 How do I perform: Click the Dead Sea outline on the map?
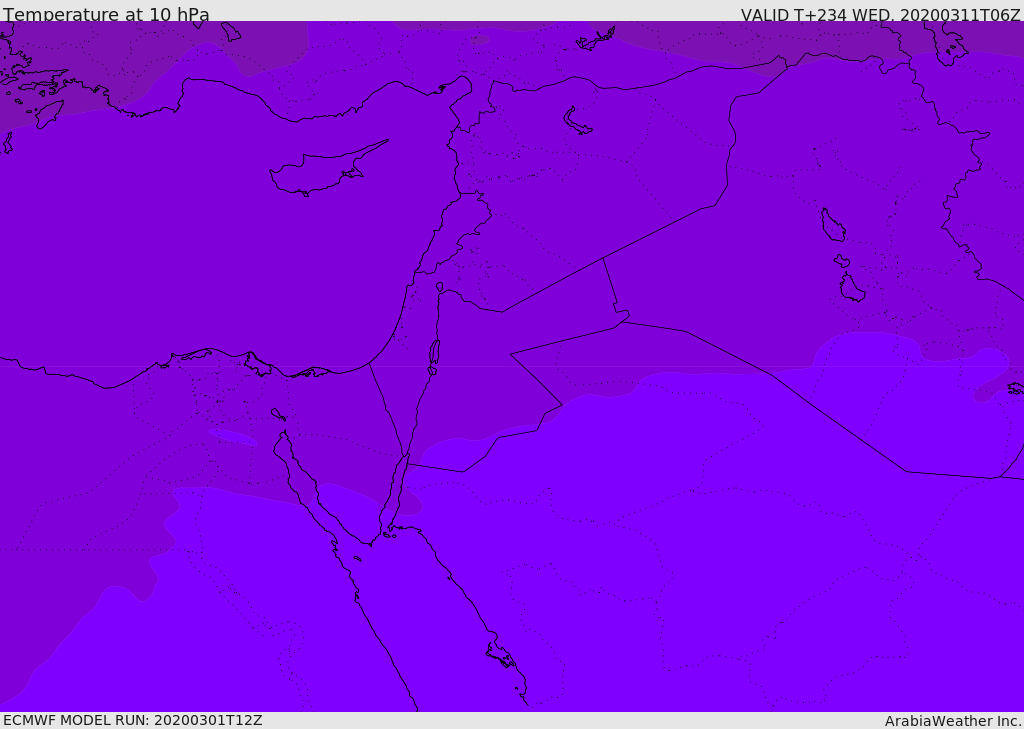pyautogui.click(x=434, y=355)
